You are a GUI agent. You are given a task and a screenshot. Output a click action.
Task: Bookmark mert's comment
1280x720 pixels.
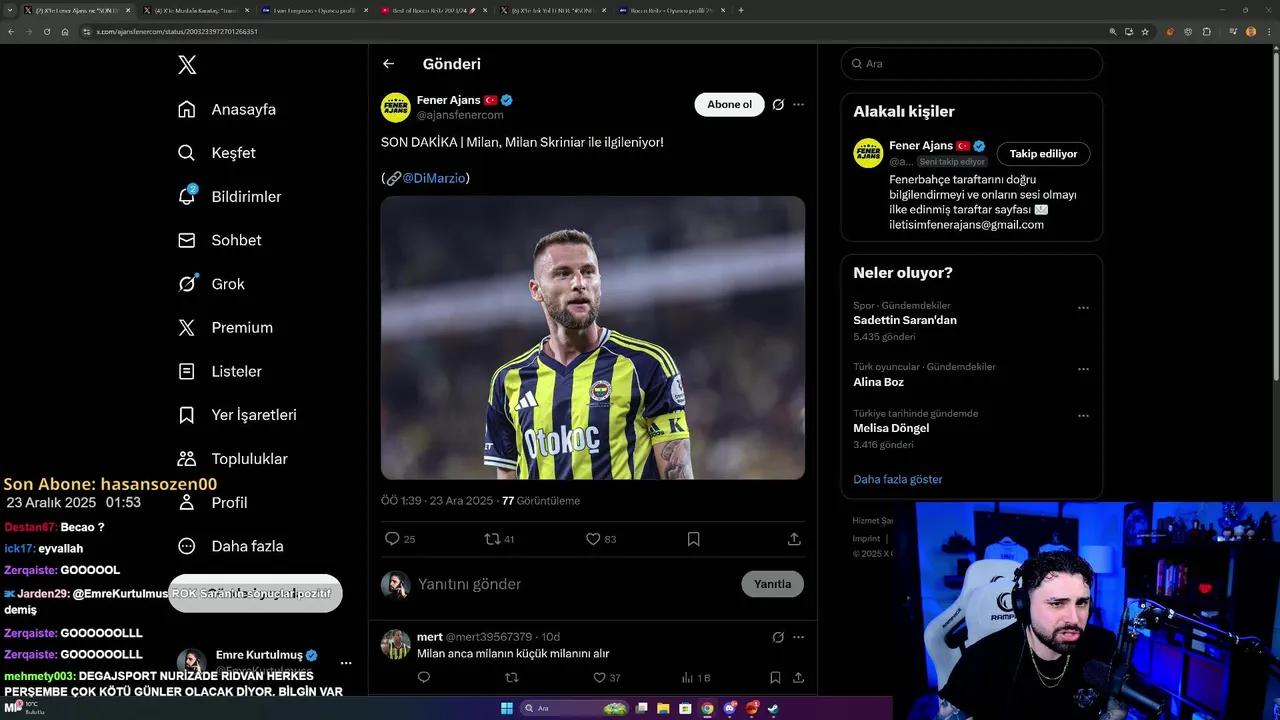[x=775, y=678]
